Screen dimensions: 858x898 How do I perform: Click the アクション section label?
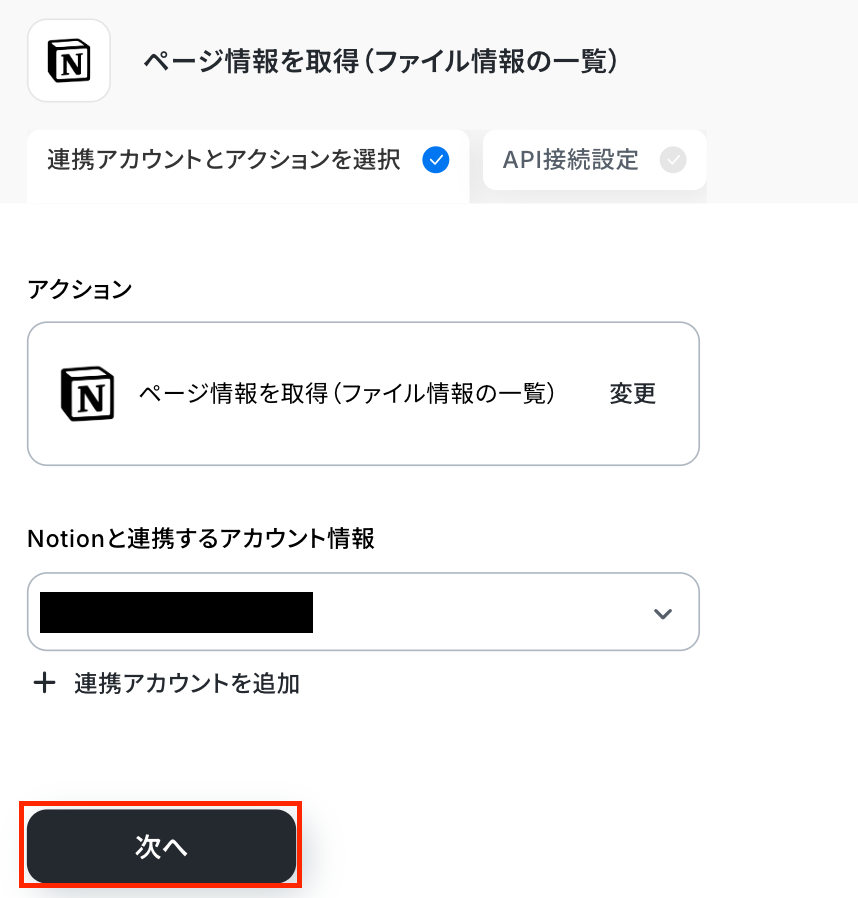[79, 290]
